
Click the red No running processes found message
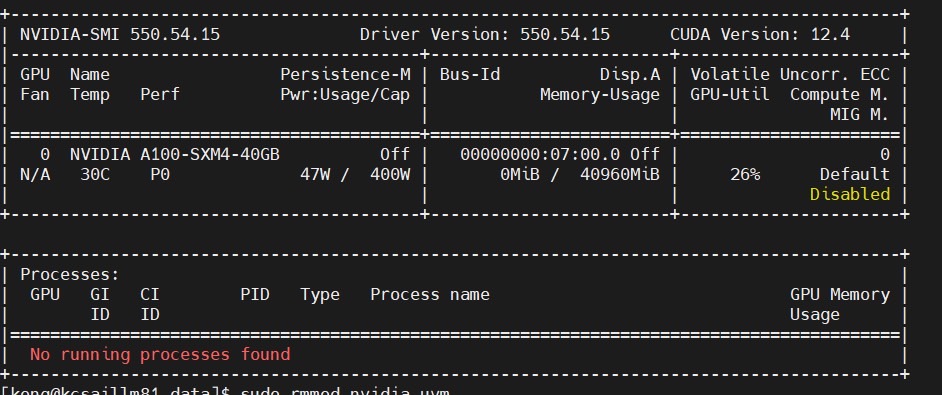160,354
